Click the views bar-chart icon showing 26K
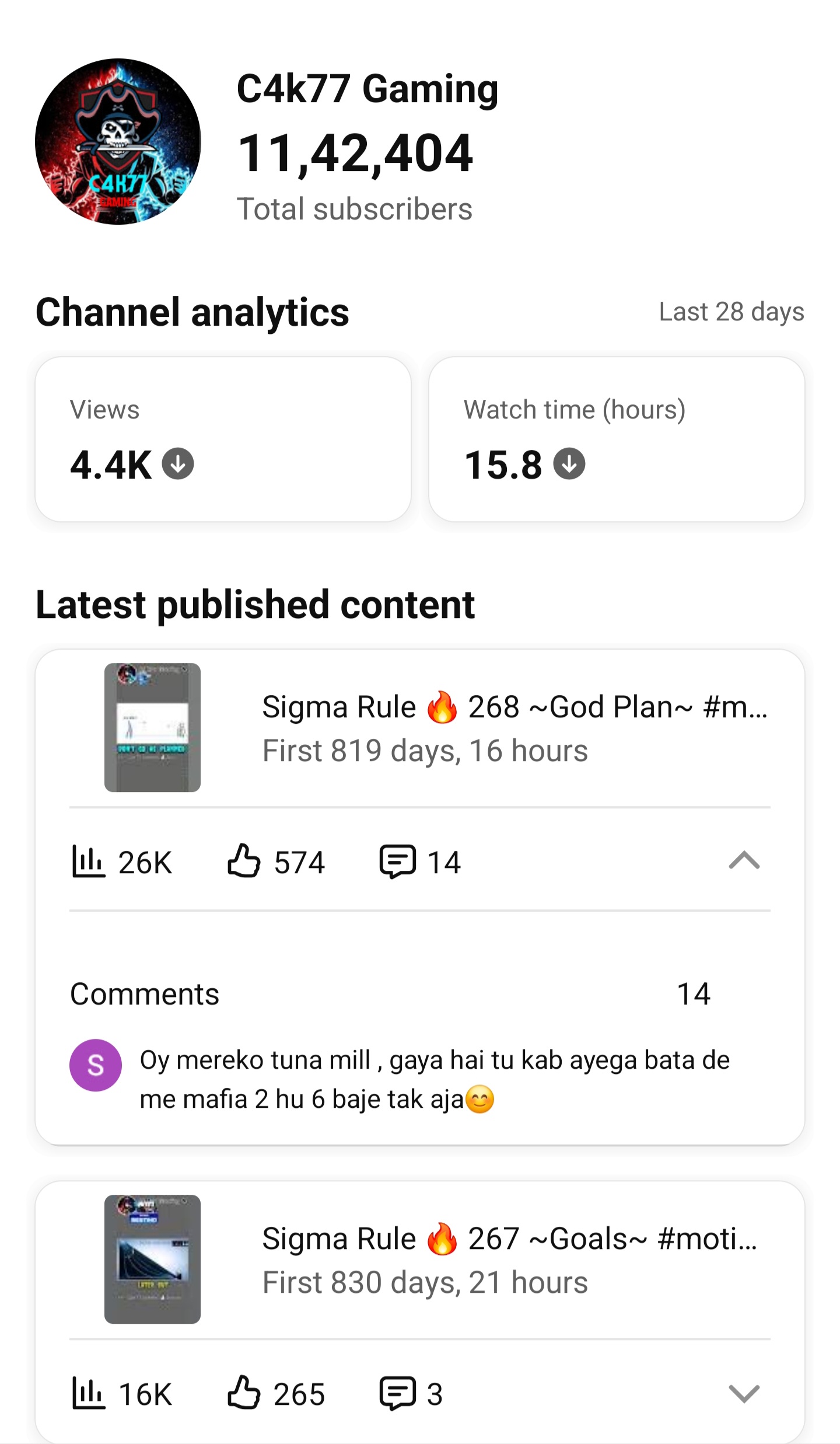Image resolution: width=840 pixels, height=1444 pixels. tap(88, 861)
